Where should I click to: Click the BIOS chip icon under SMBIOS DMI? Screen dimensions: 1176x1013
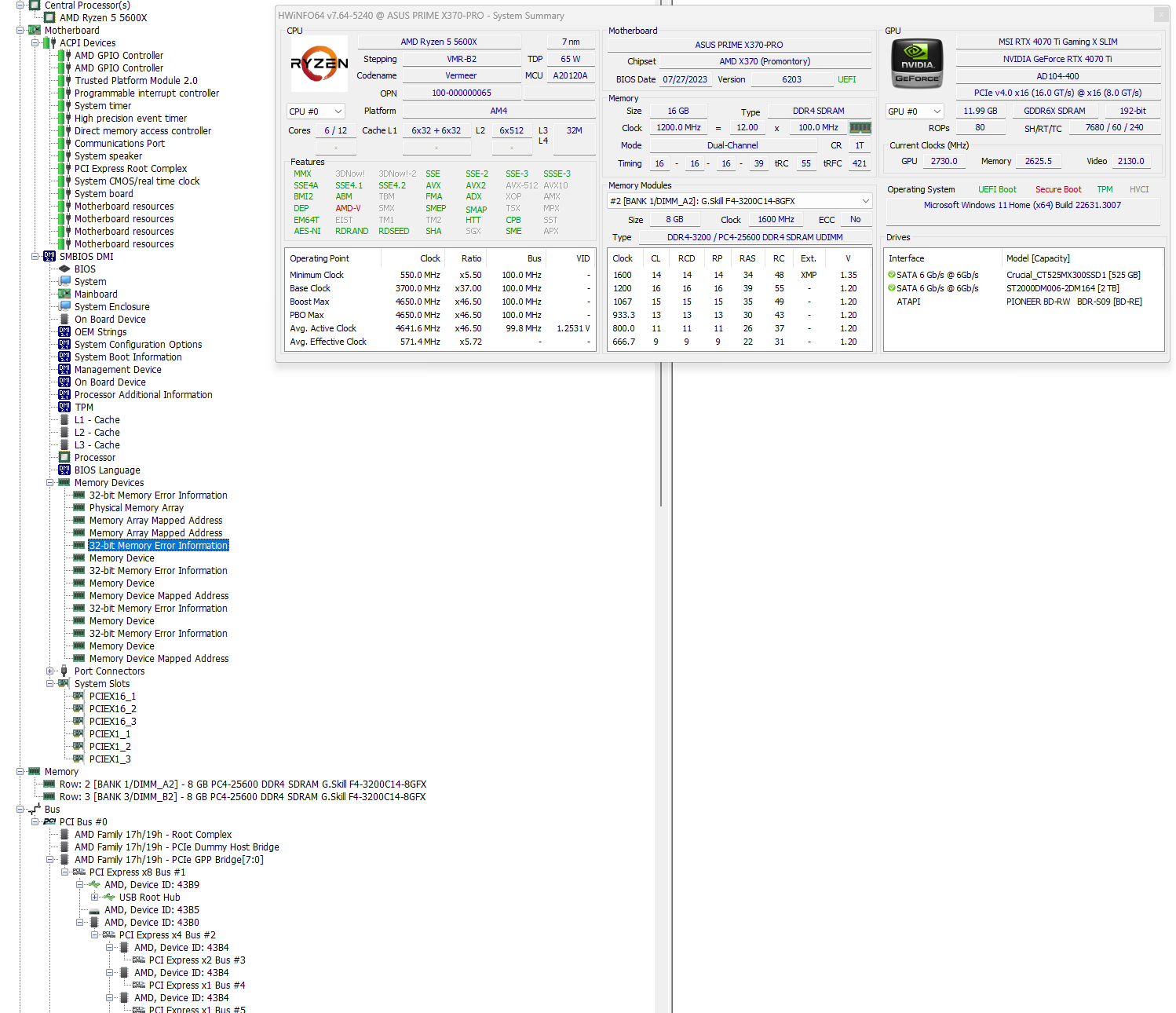[64, 269]
